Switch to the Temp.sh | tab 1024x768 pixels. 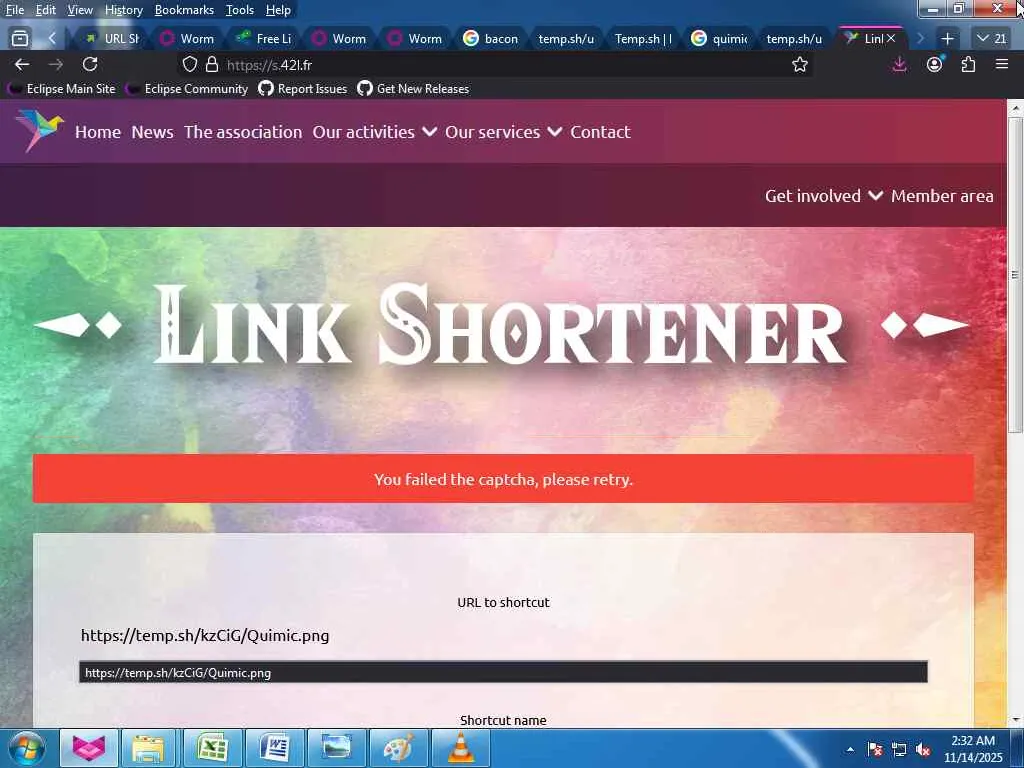(x=643, y=39)
